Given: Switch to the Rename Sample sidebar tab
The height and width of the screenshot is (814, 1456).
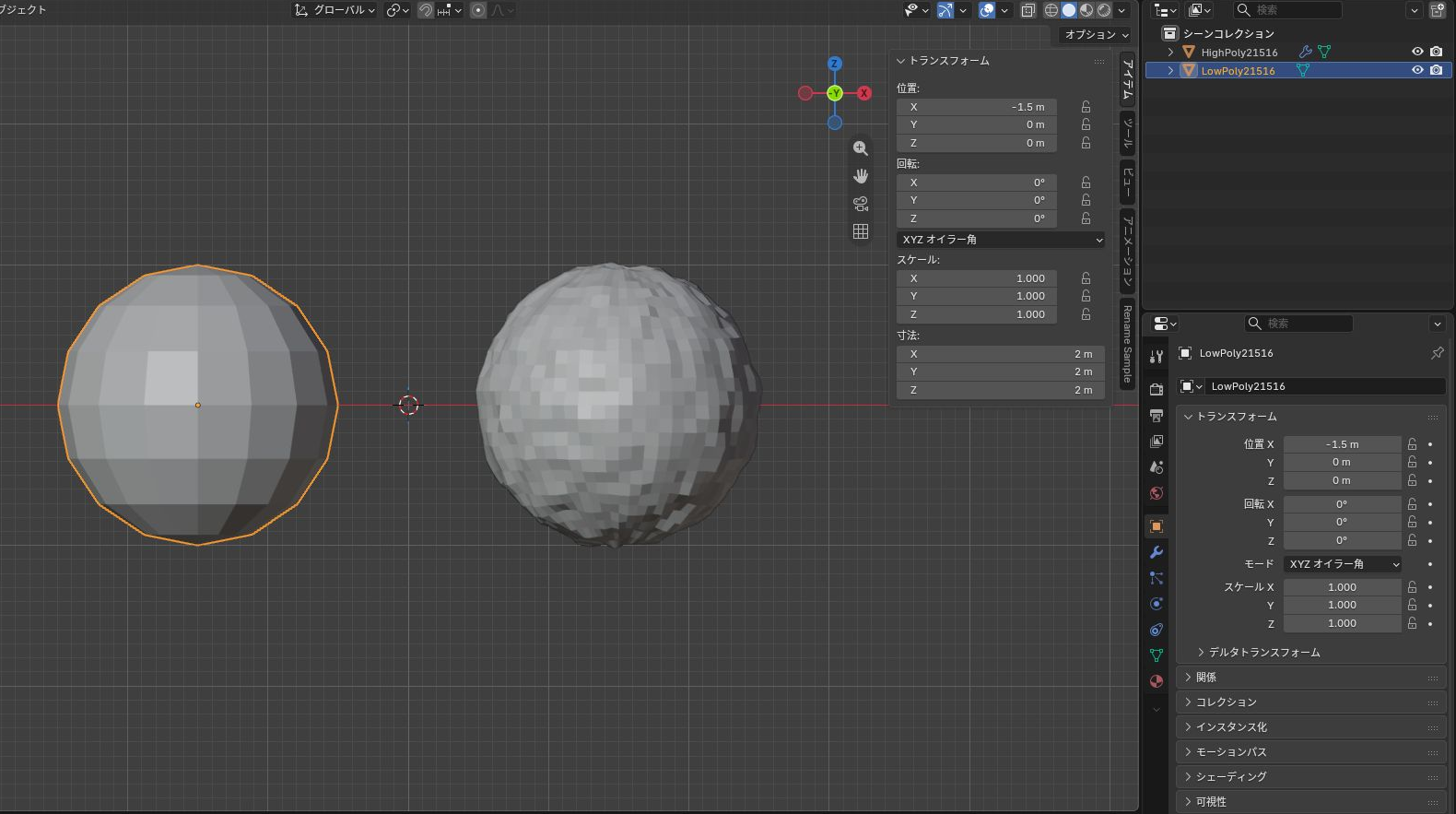Looking at the screenshot, I should tap(1127, 345).
